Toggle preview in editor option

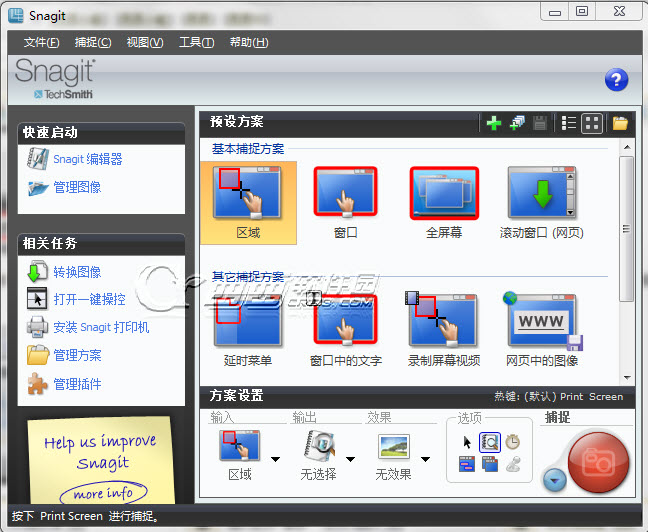[490, 442]
